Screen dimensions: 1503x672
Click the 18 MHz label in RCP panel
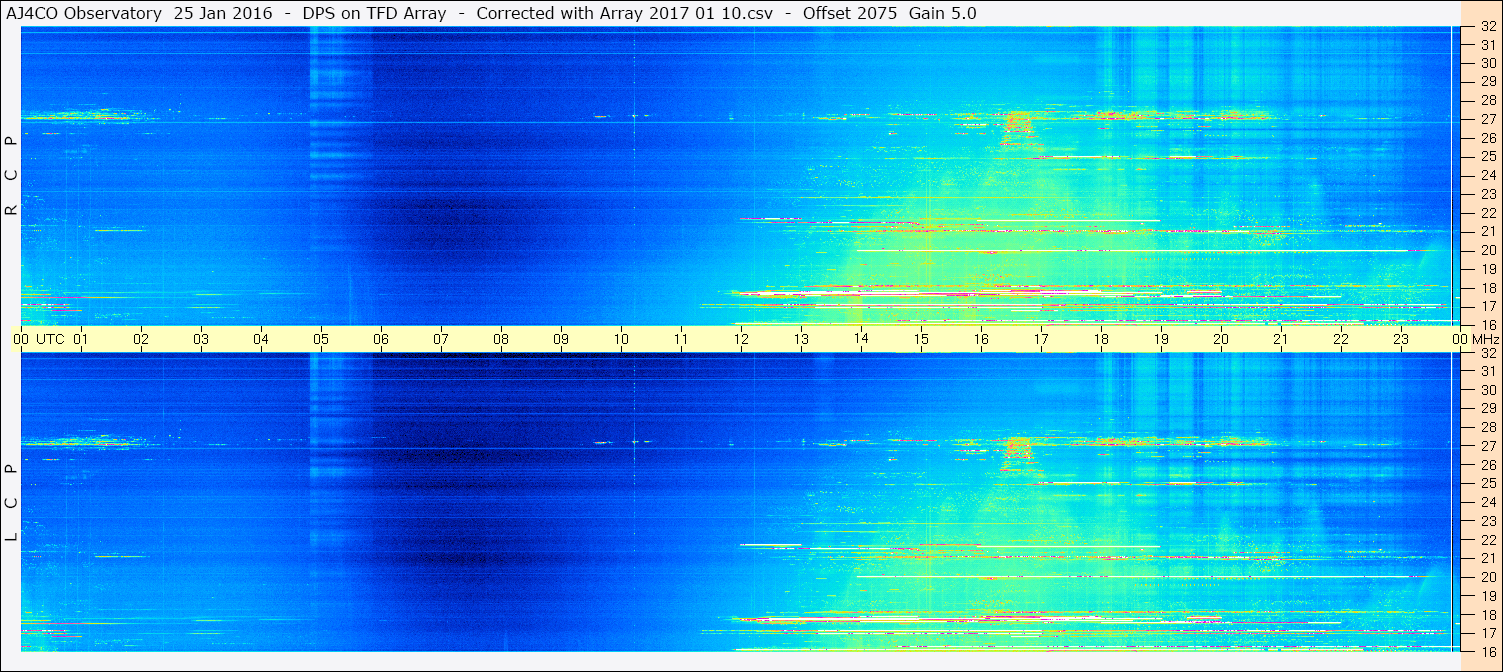pyautogui.click(x=1487, y=288)
